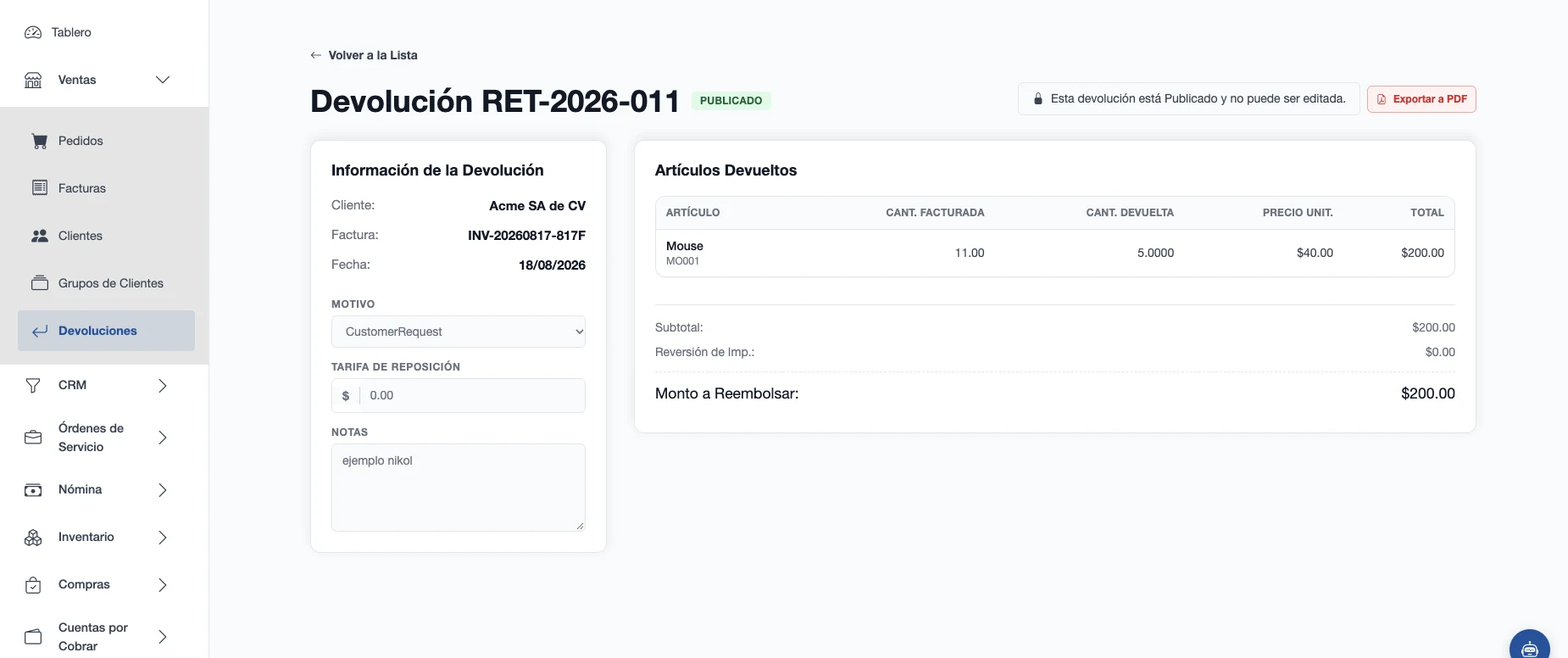Go to Pedidos in the sidebar
The height and width of the screenshot is (658, 1568).
tap(106, 141)
